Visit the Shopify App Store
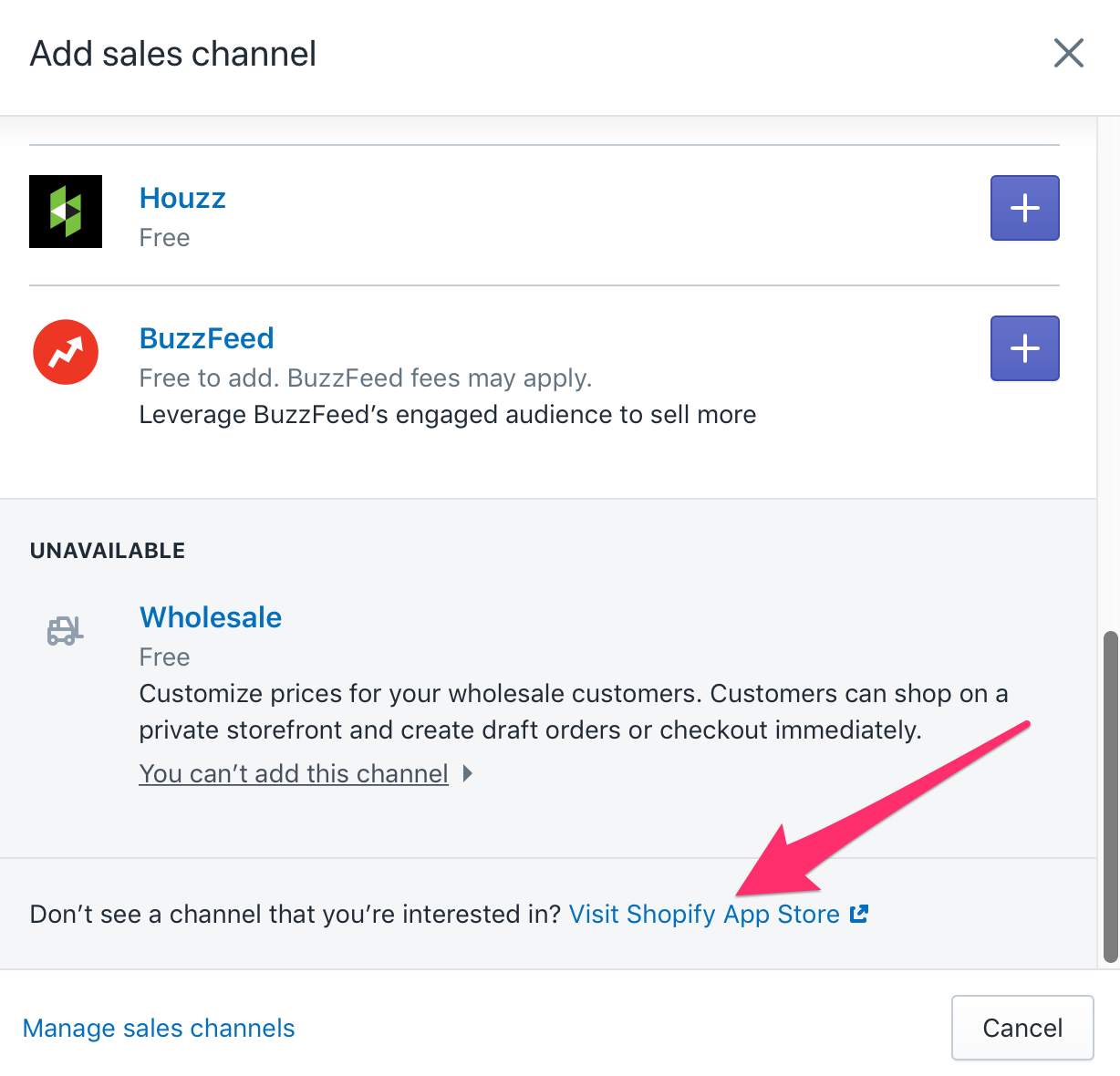This screenshot has height=1076, width=1120. coord(705,913)
